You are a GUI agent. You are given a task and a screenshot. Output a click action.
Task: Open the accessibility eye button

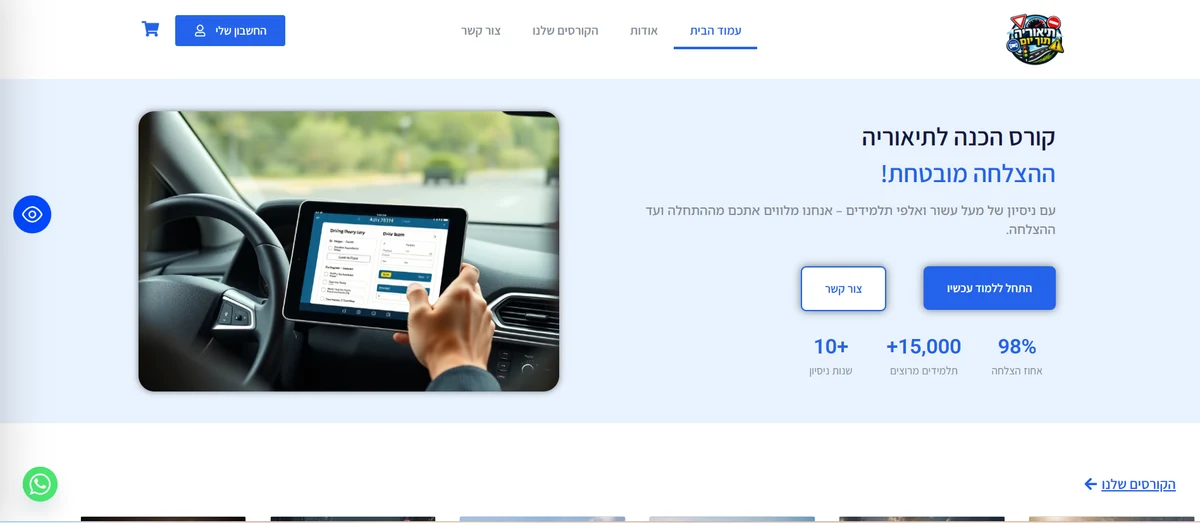[x=32, y=214]
